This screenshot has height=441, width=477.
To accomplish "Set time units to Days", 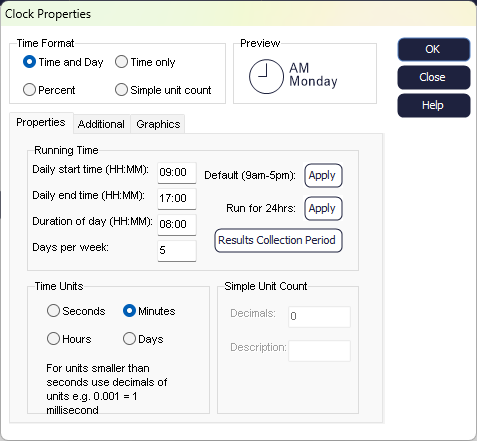I will 129,339.
